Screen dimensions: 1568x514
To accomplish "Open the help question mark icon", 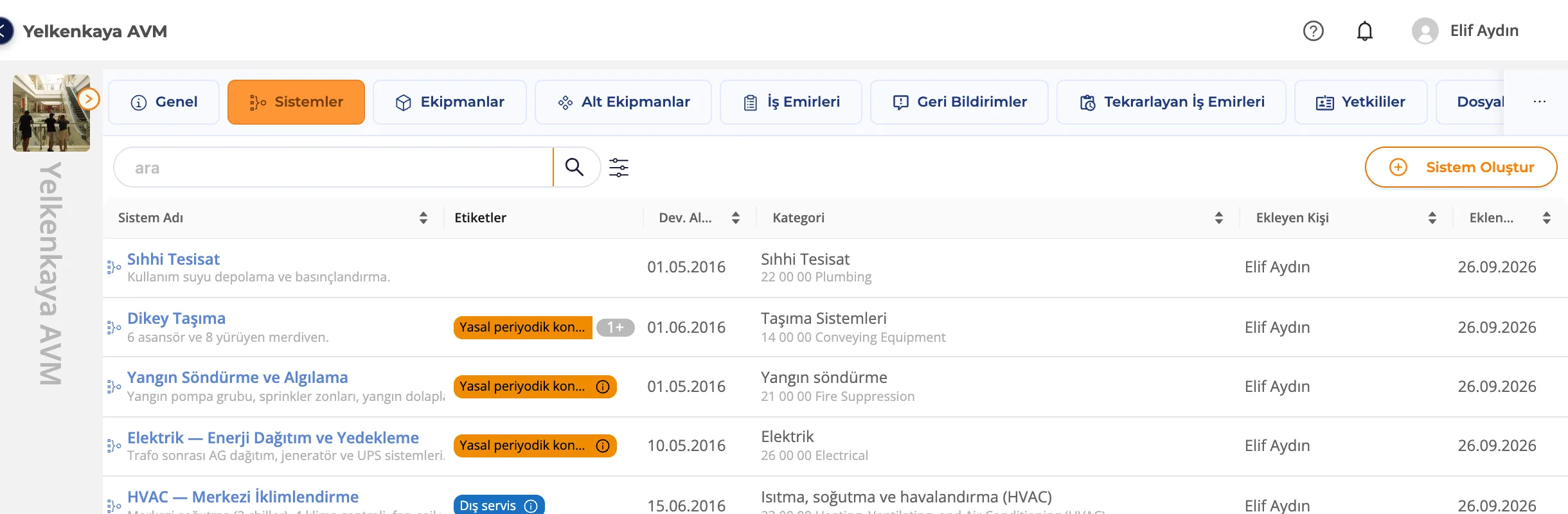I will point(1313,31).
